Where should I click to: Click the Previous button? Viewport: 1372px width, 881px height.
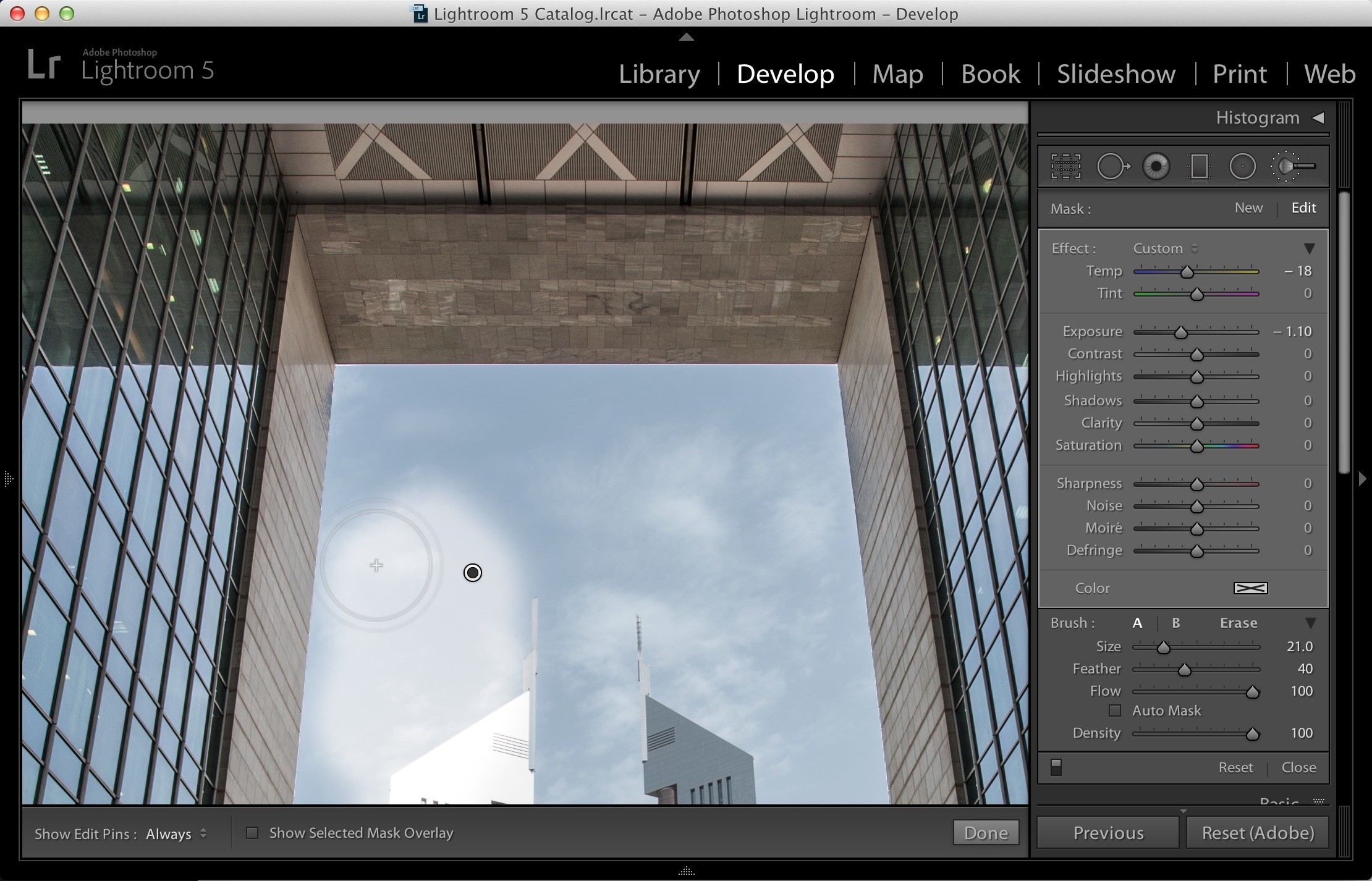point(1108,833)
